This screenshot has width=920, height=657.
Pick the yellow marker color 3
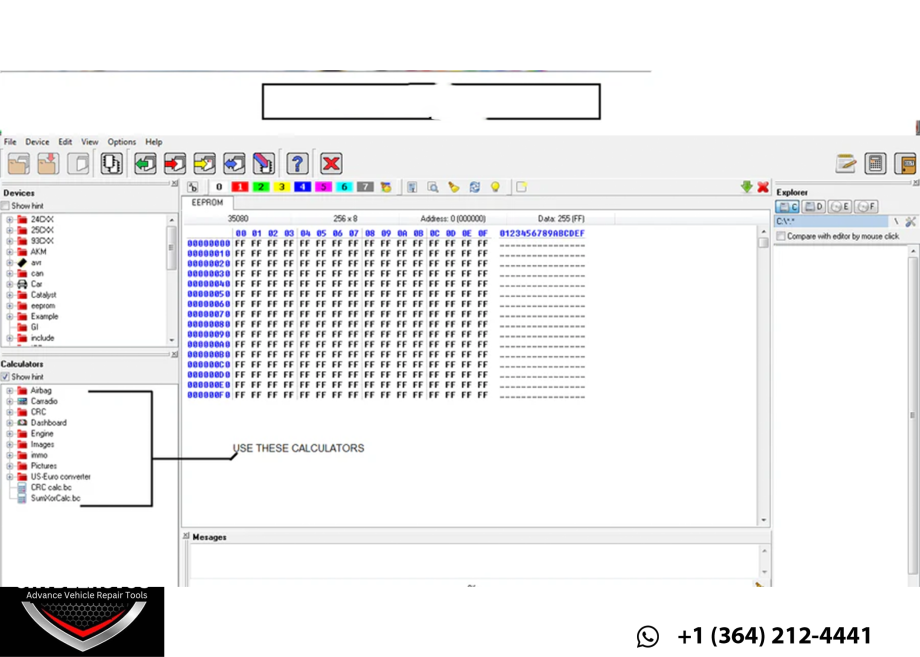(281, 187)
